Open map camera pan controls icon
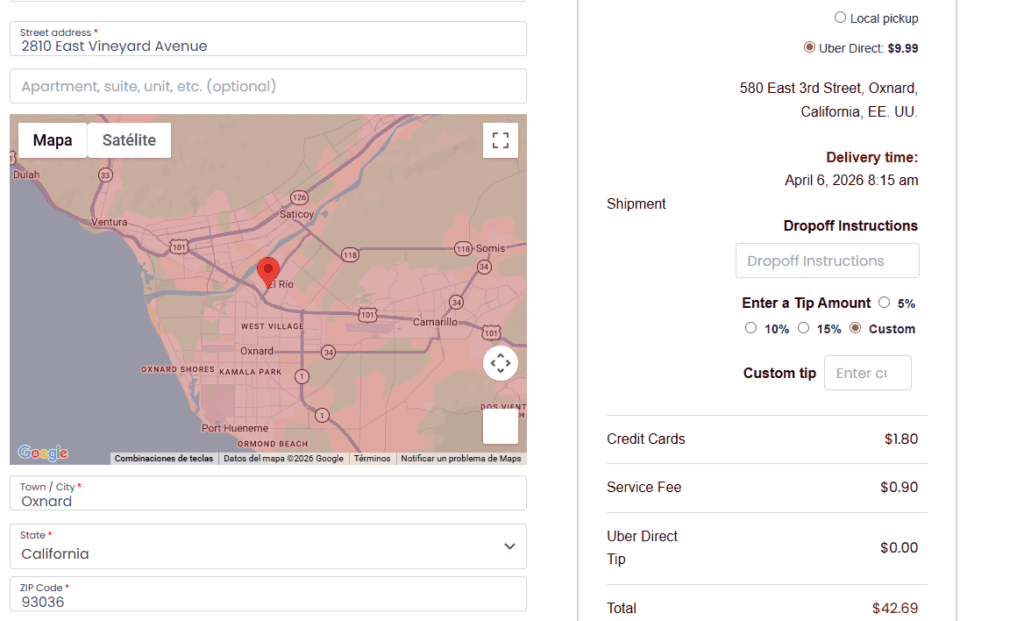Screen dimensions: 1024x621 coord(500,363)
